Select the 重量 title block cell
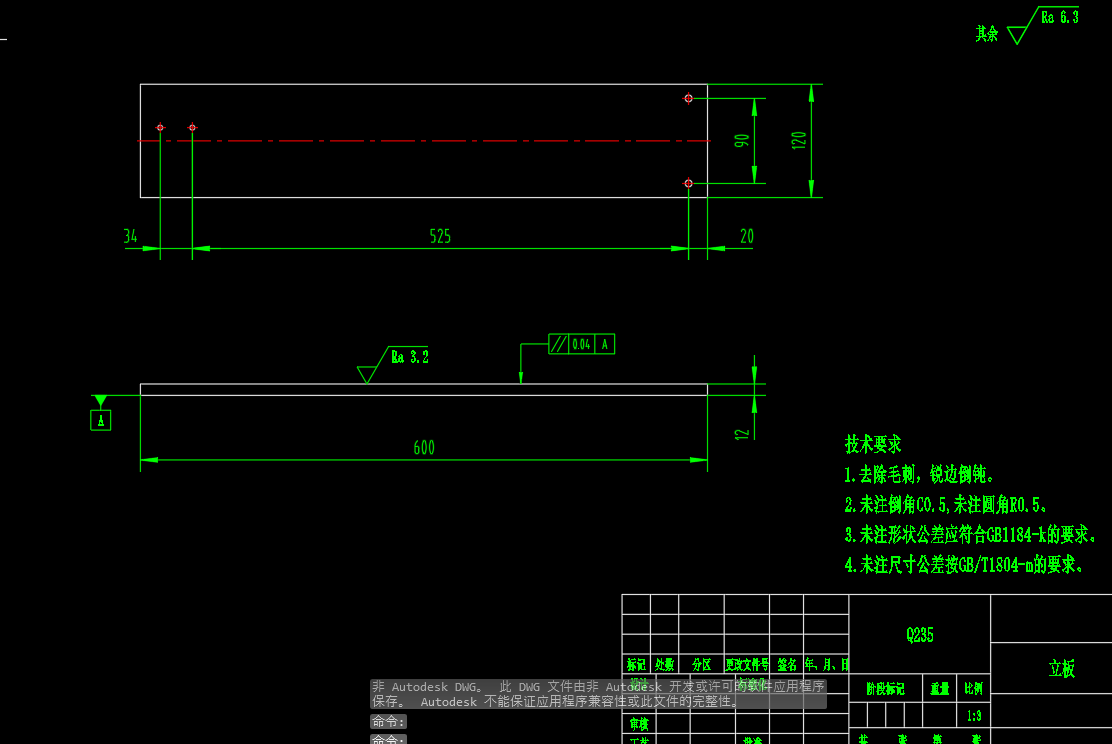 click(x=940, y=689)
